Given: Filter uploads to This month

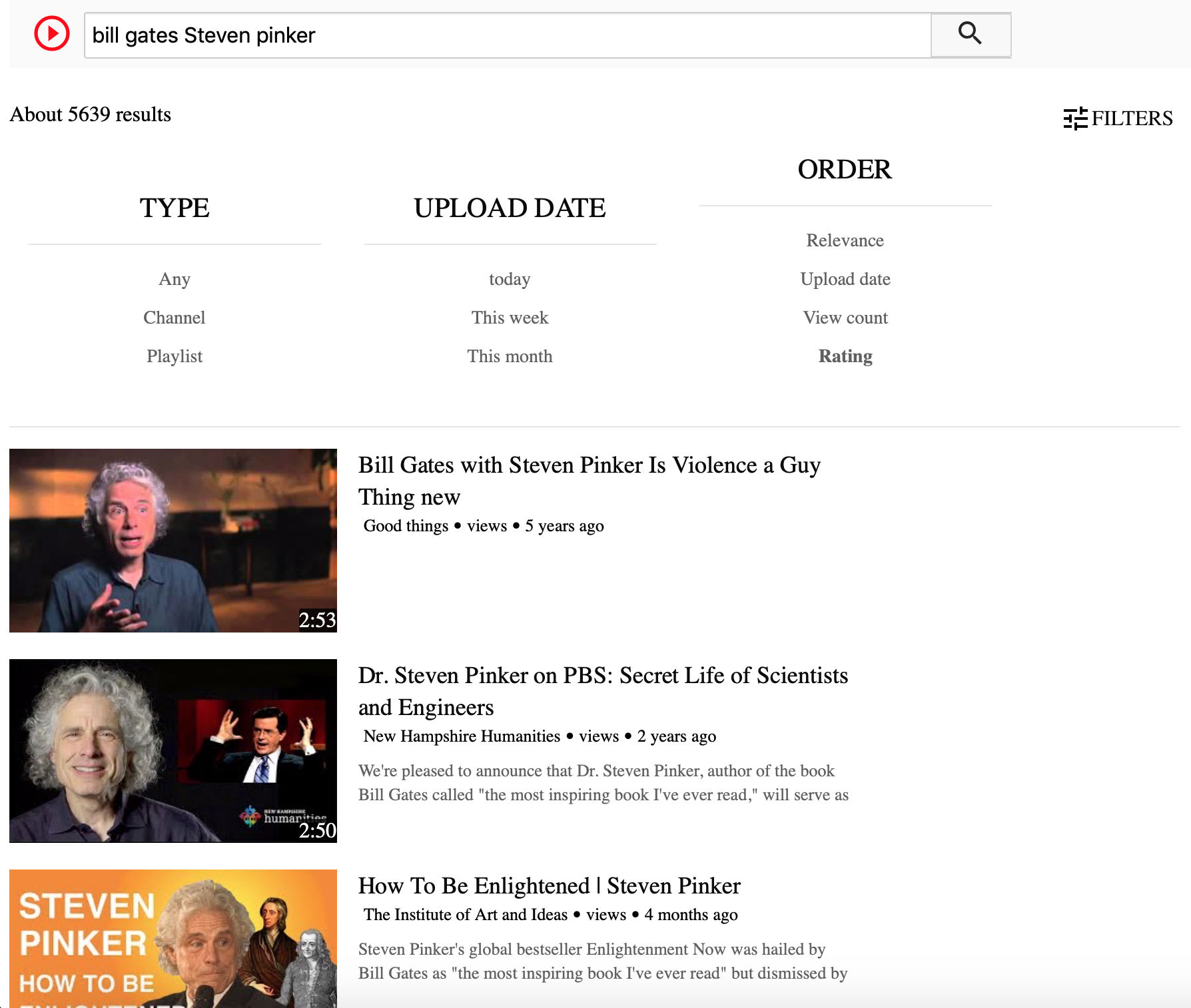Looking at the screenshot, I should coord(510,356).
